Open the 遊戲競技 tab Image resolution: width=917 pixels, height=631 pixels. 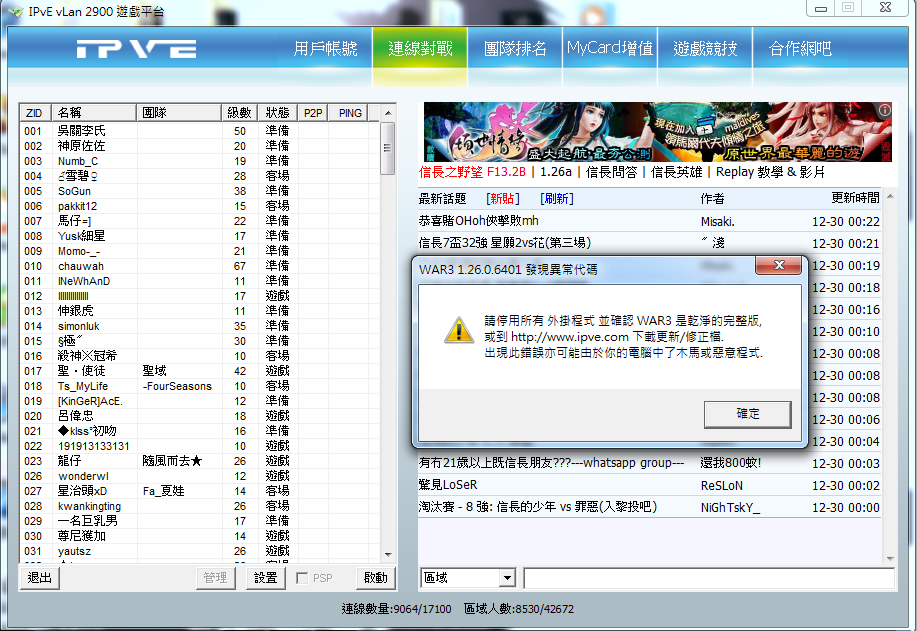[x=705, y=49]
